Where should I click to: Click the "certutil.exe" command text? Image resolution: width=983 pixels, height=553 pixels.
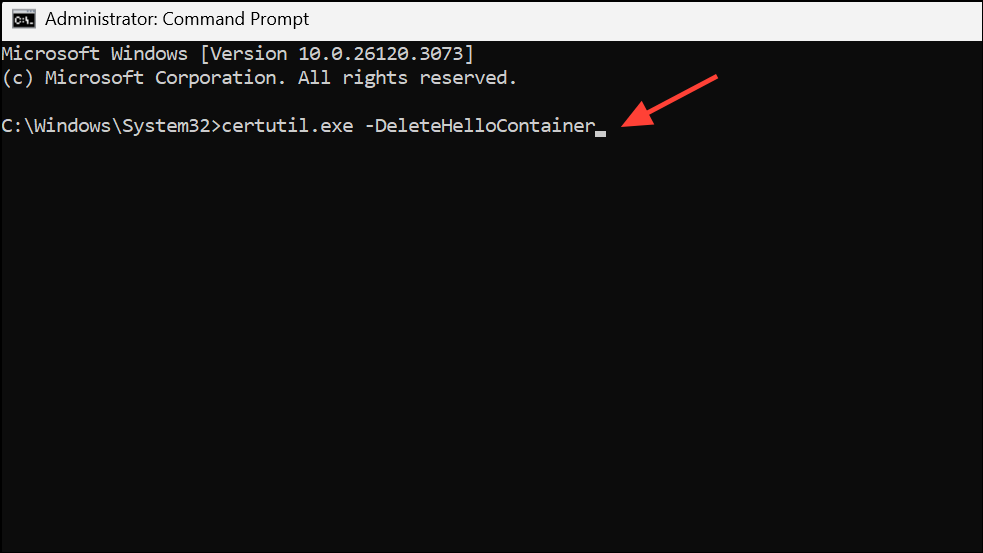(x=287, y=126)
